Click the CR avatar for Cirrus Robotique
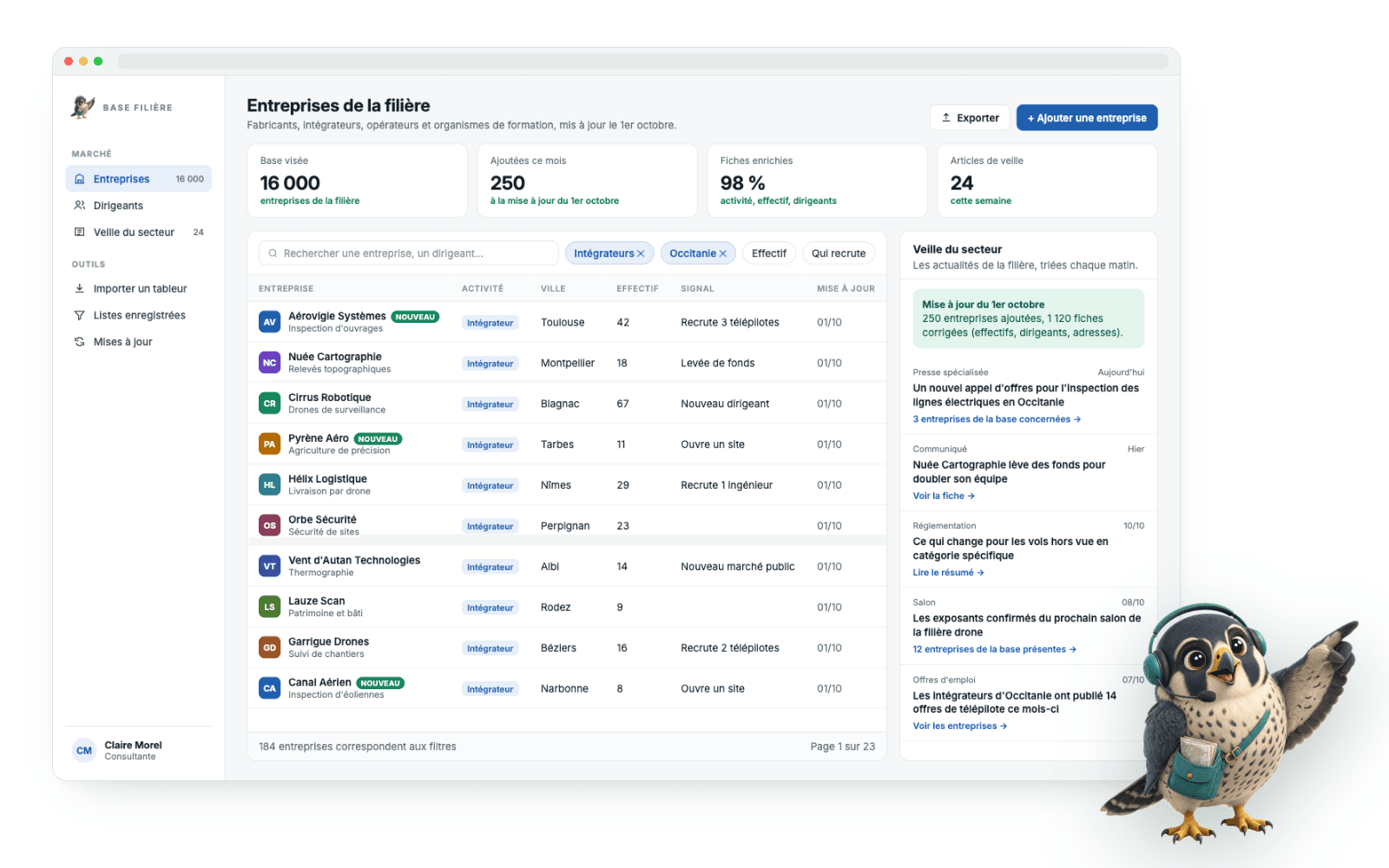 point(270,404)
